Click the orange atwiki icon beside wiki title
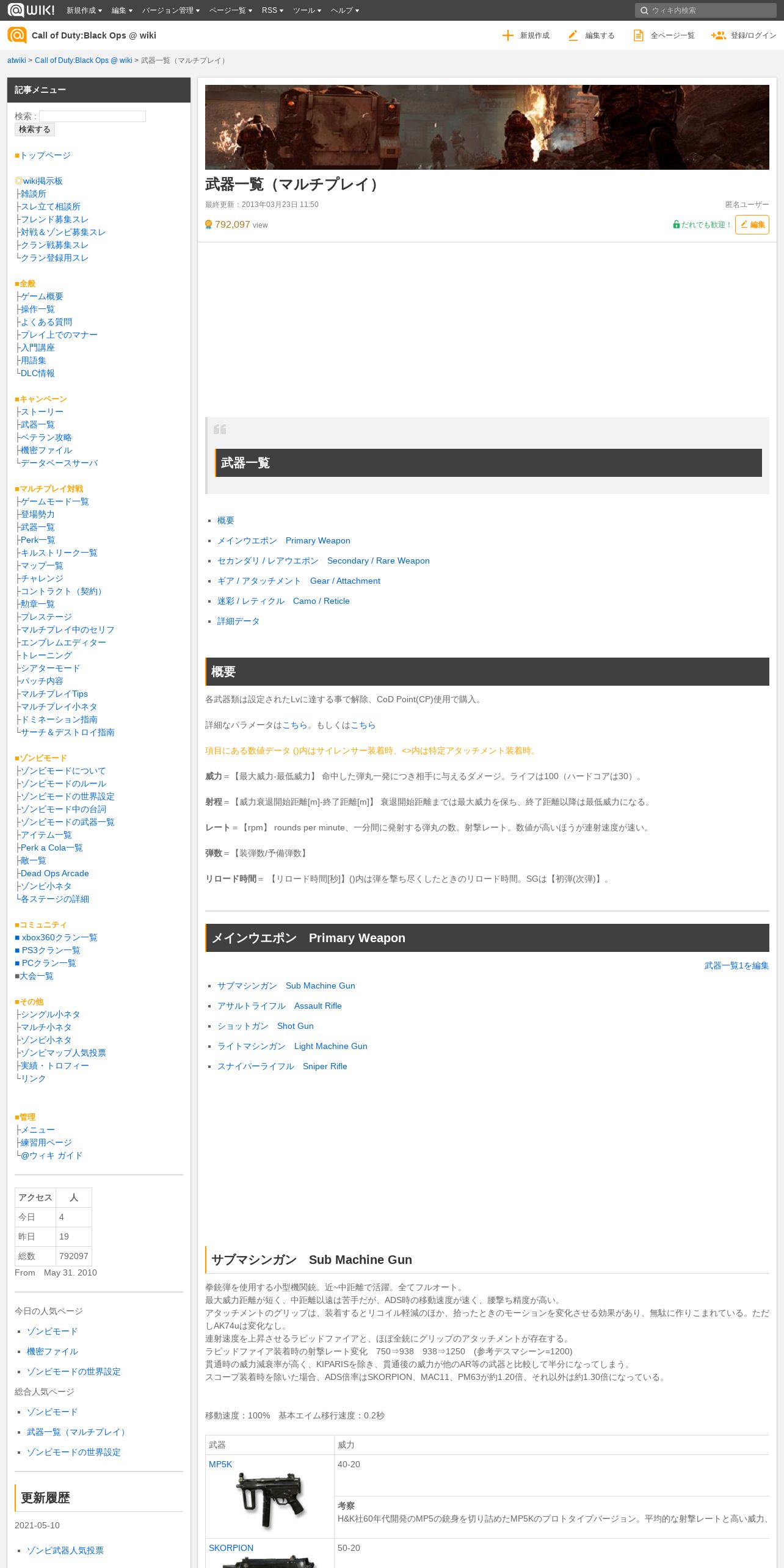 point(17,35)
